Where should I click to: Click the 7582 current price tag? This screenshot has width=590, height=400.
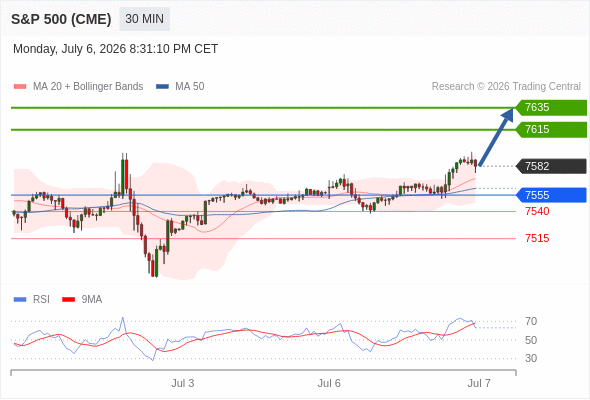[x=551, y=166]
